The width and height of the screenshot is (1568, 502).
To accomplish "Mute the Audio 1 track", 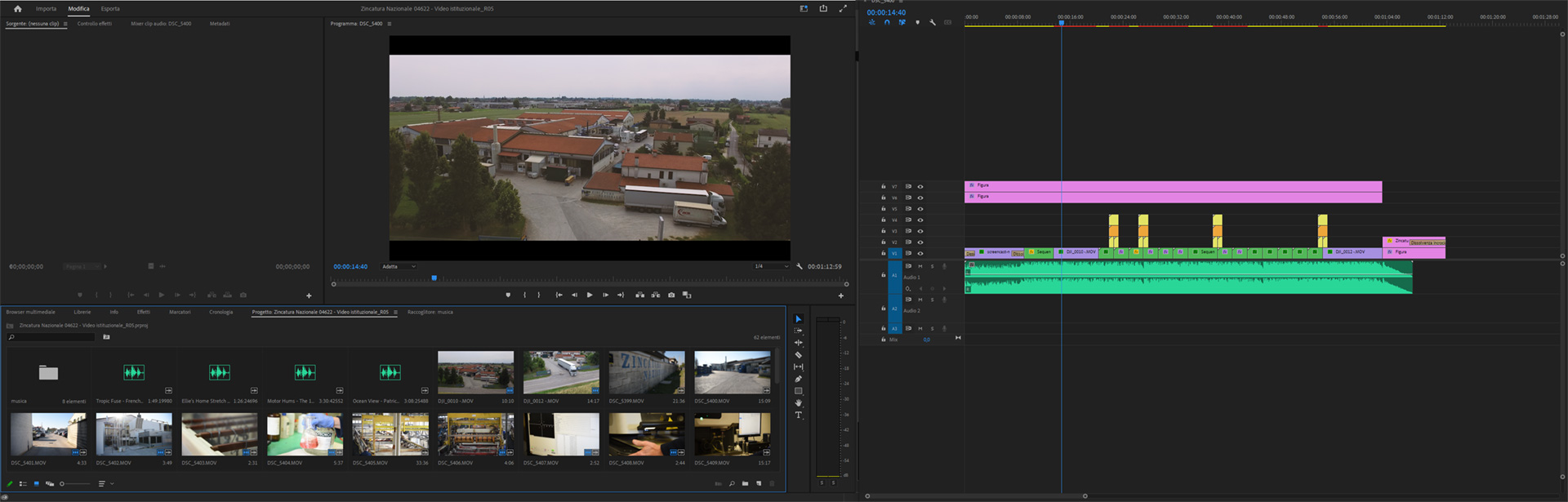I will pos(920,266).
